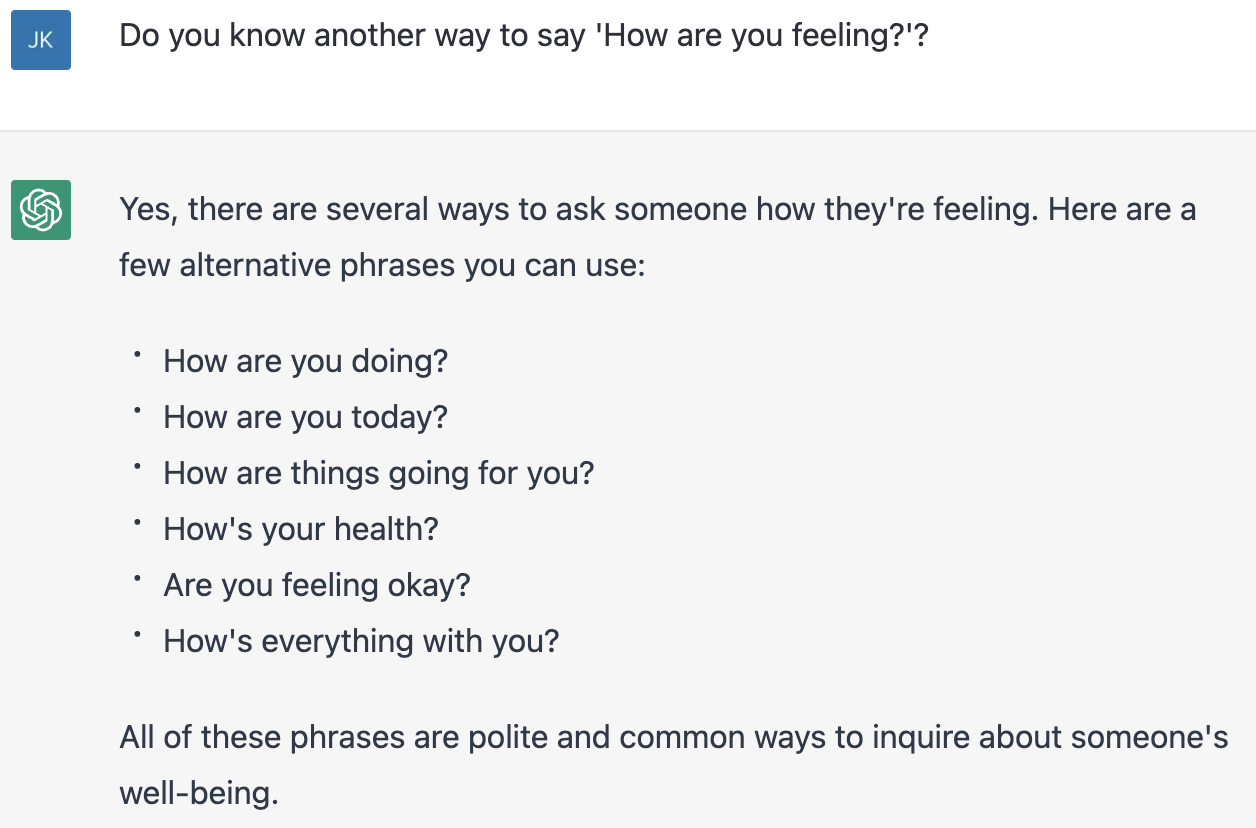Click the bullet before "How's everything with you?"
Image resolution: width=1256 pixels, height=828 pixels.
click(x=137, y=635)
